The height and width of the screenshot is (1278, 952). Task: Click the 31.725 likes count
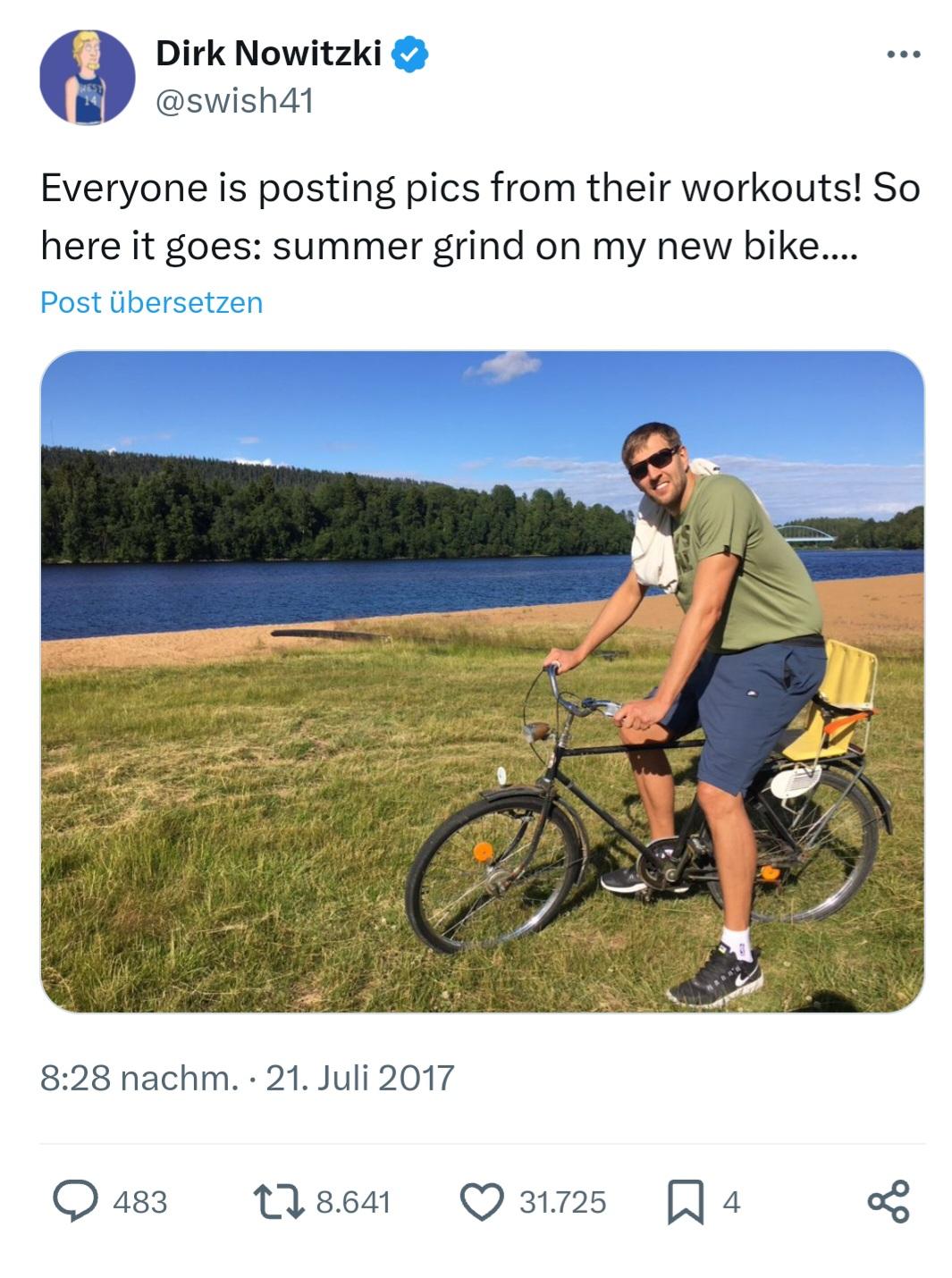[563, 1202]
